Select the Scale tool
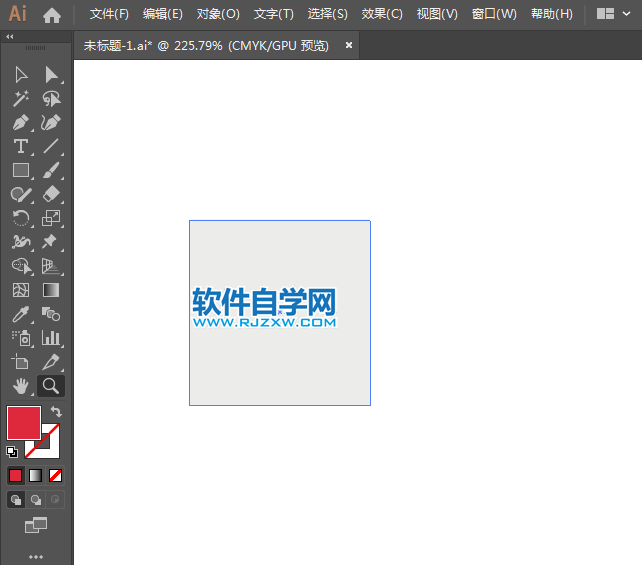 (51, 218)
